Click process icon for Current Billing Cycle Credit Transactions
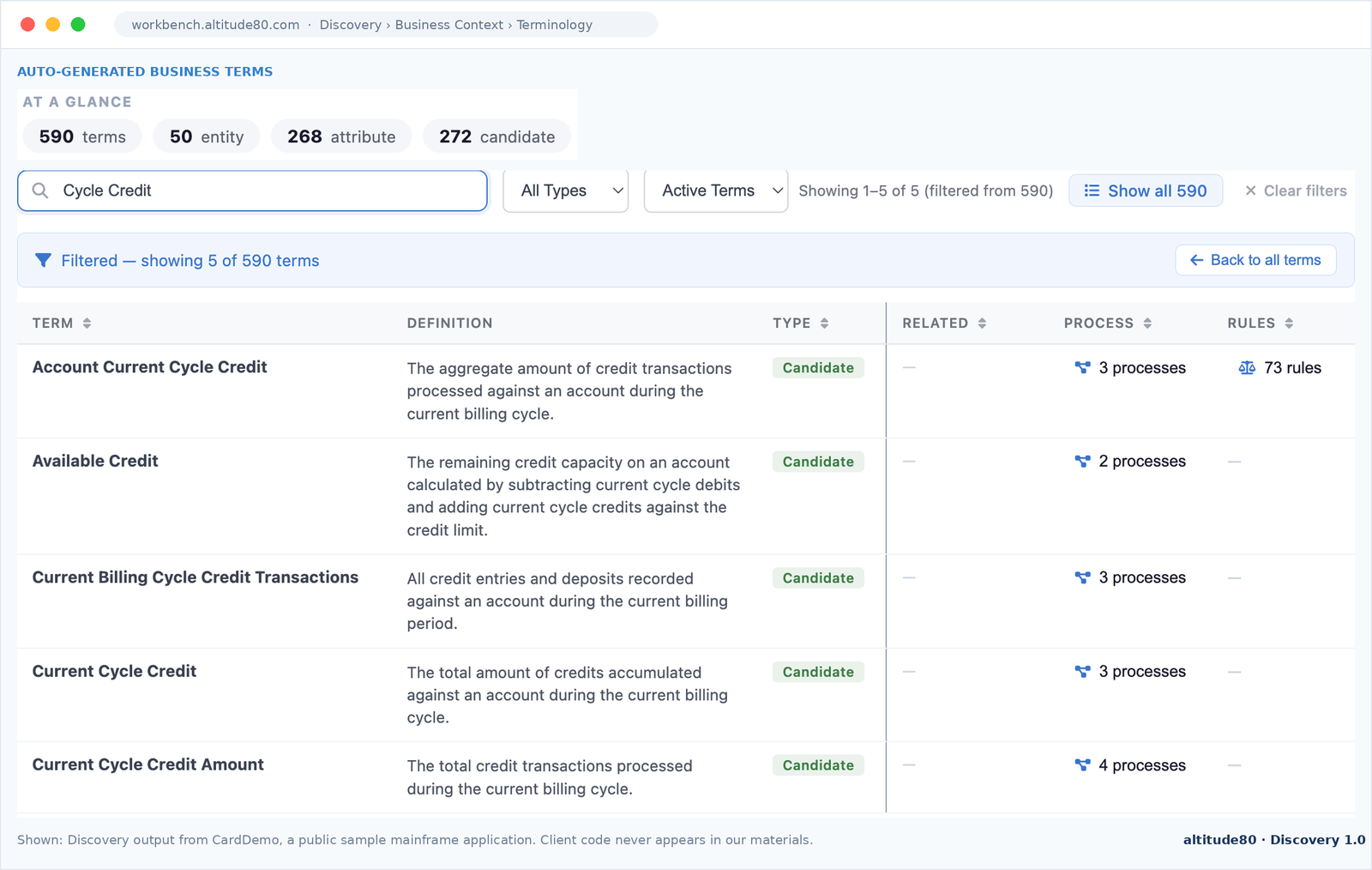Viewport: 1372px width, 870px height. point(1082,577)
